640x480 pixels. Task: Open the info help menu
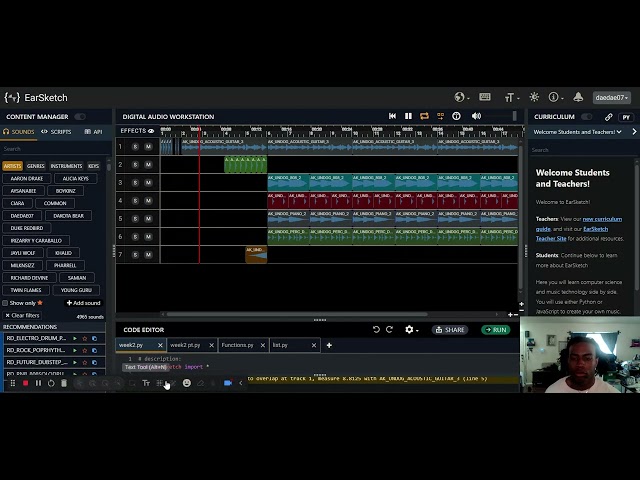[556, 97]
